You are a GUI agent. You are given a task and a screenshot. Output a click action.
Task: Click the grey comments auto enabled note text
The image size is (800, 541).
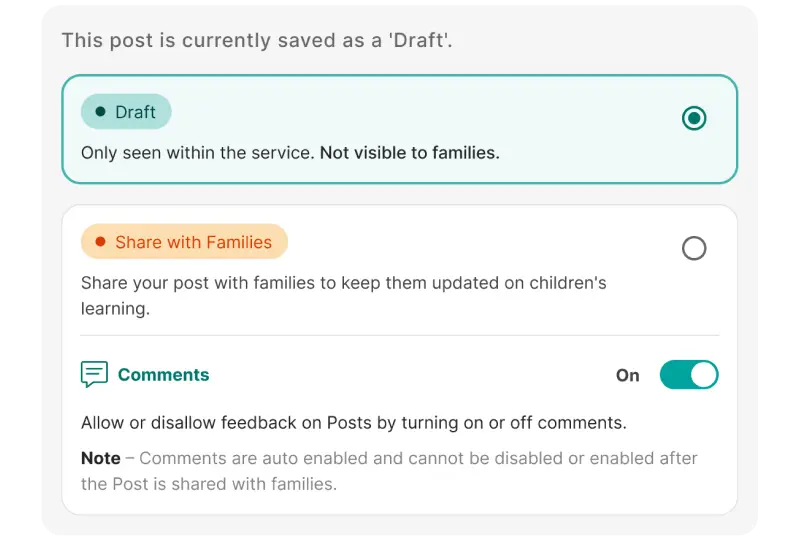point(389,471)
